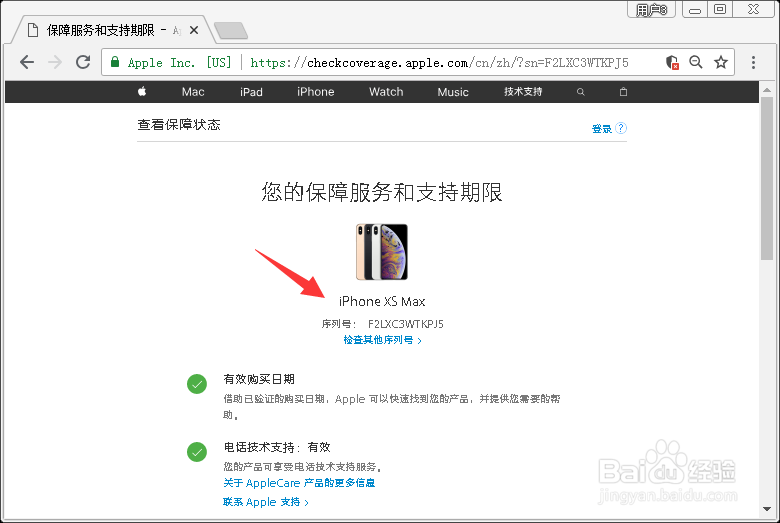Screen dimensions: 780x523
Task: Bookmark this page with the star icon
Action: coord(721,62)
